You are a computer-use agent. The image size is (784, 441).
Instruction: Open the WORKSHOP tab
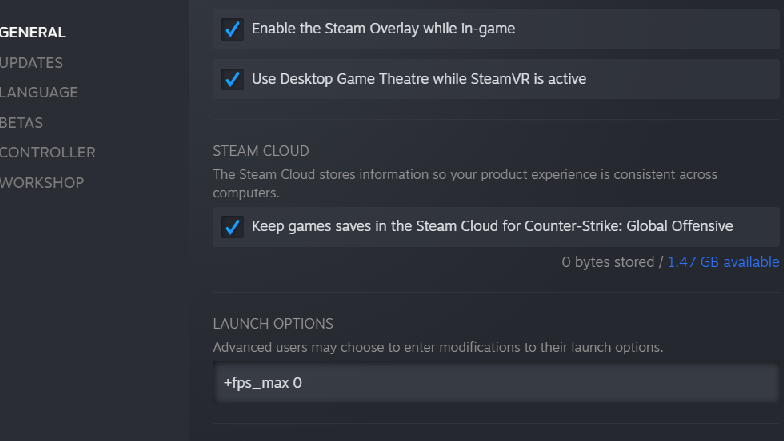[x=42, y=182]
